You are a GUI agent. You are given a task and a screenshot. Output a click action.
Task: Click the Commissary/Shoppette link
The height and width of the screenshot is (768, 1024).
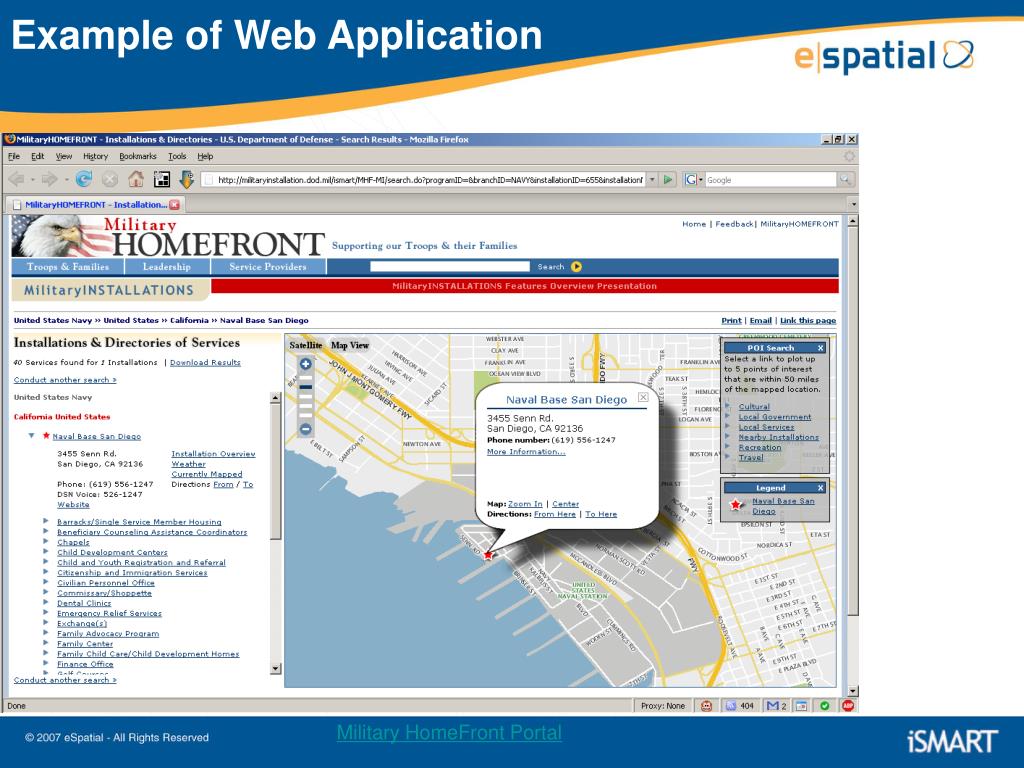[104, 592]
